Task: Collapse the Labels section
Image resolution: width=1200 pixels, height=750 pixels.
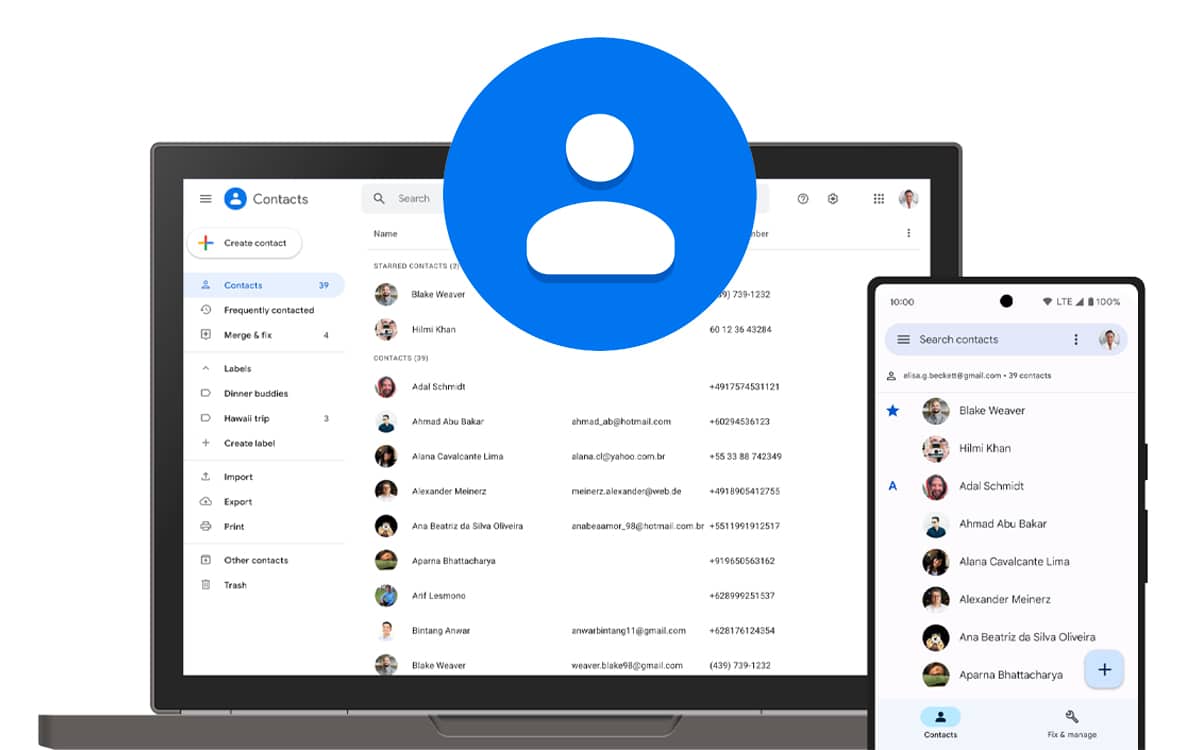Action: [206, 369]
